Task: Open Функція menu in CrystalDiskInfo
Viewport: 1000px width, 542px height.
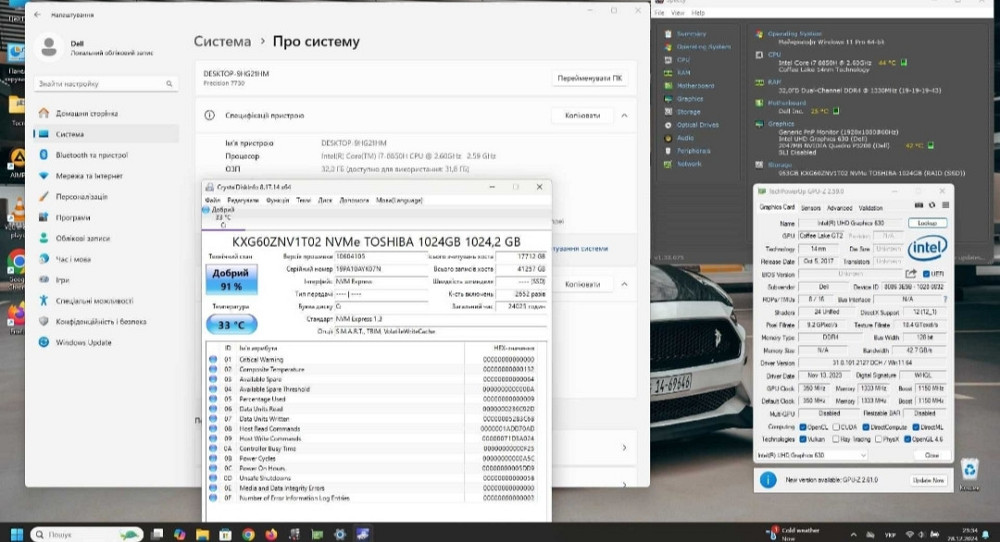Action: click(x=277, y=200)
